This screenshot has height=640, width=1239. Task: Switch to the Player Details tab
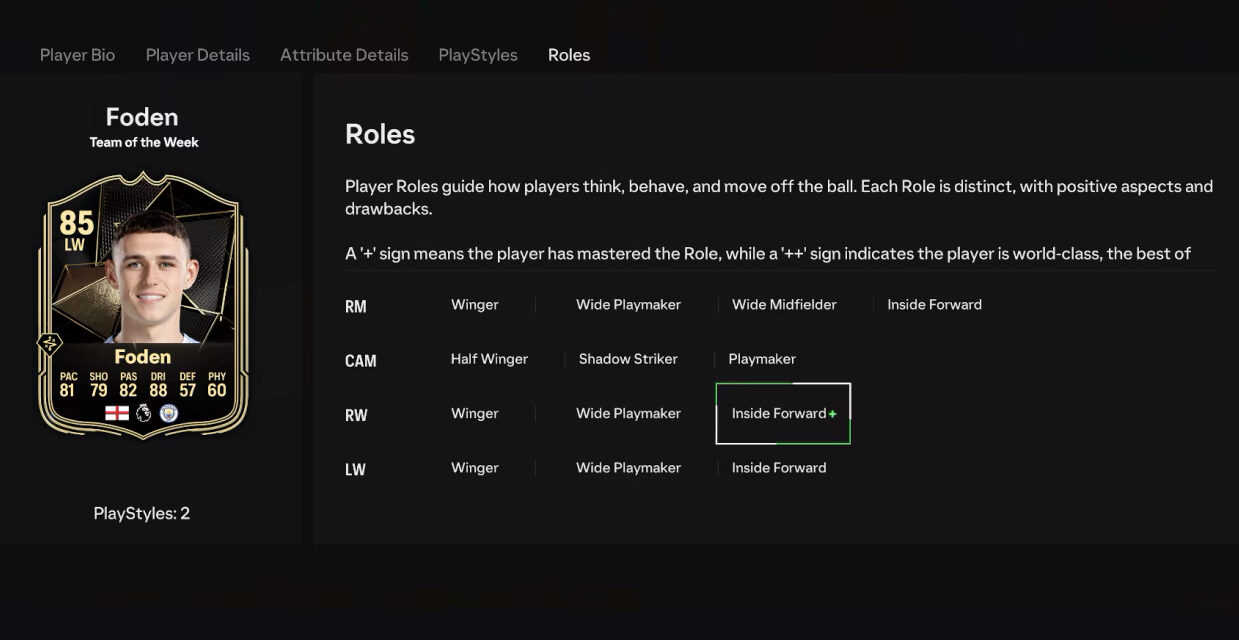tap(198, 55)
